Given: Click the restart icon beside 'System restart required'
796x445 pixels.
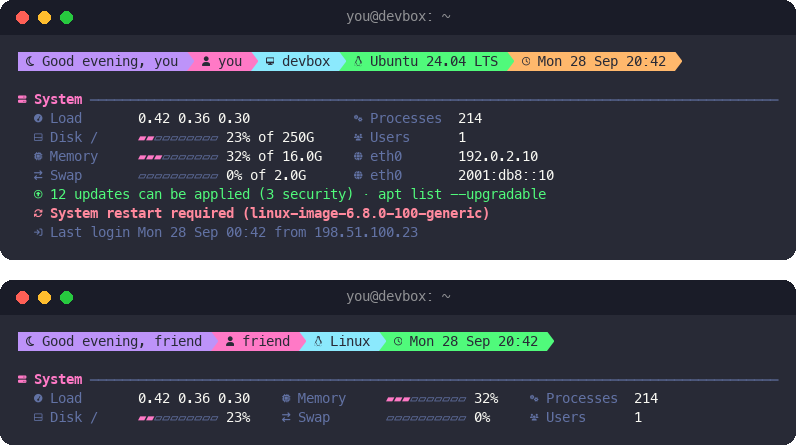Looking at the screenshot, I should [x=38, y=214].
